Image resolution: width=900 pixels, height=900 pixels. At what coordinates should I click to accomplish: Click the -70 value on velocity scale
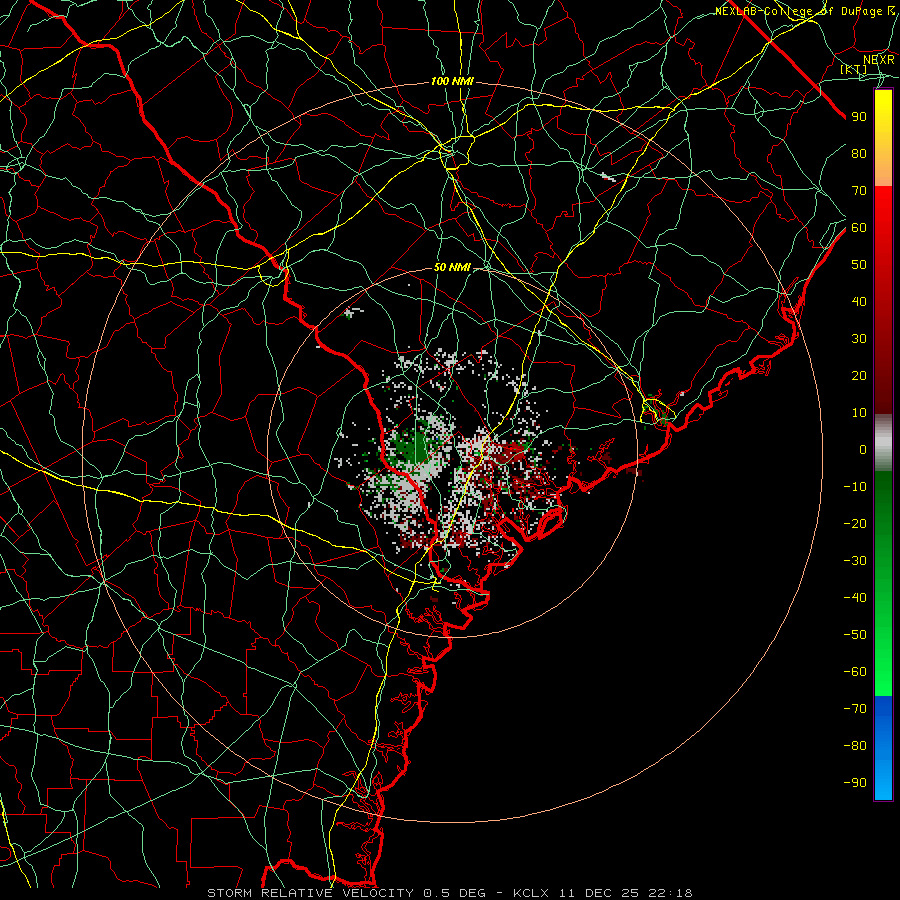pyautogui.click(x=855, y=709)
